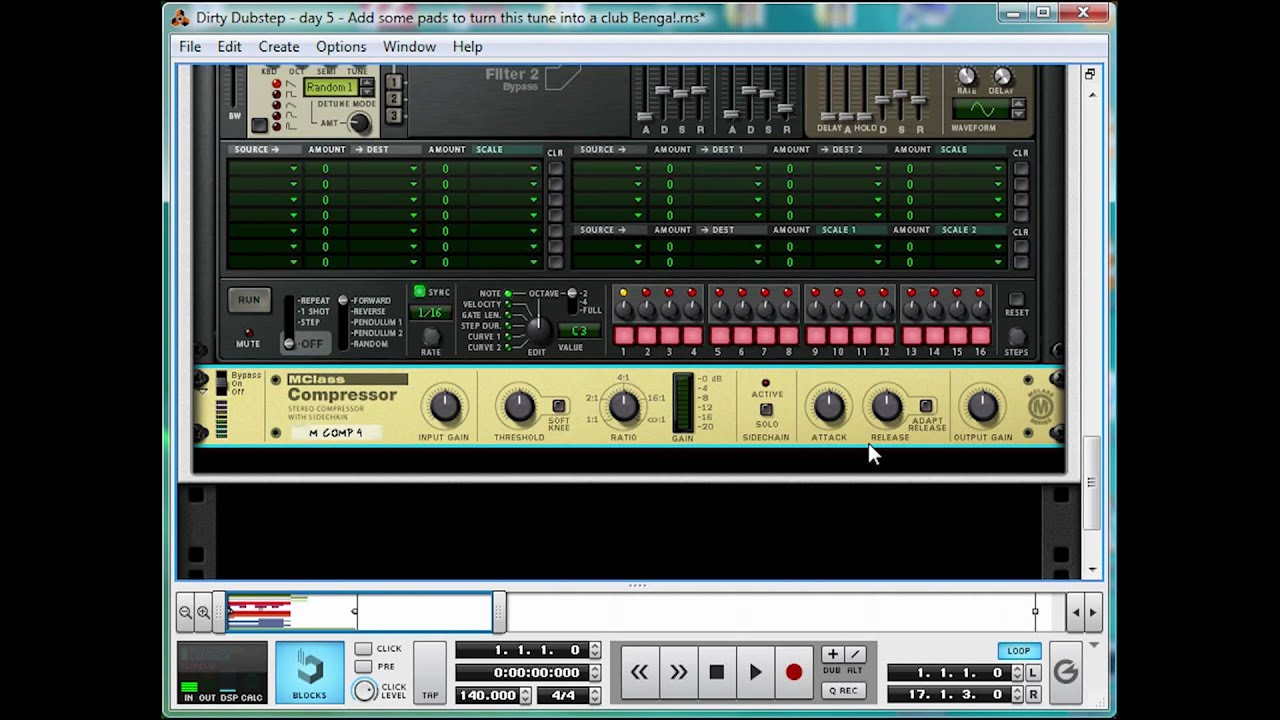Click the compressor Output Gain knob

(982, 406)
